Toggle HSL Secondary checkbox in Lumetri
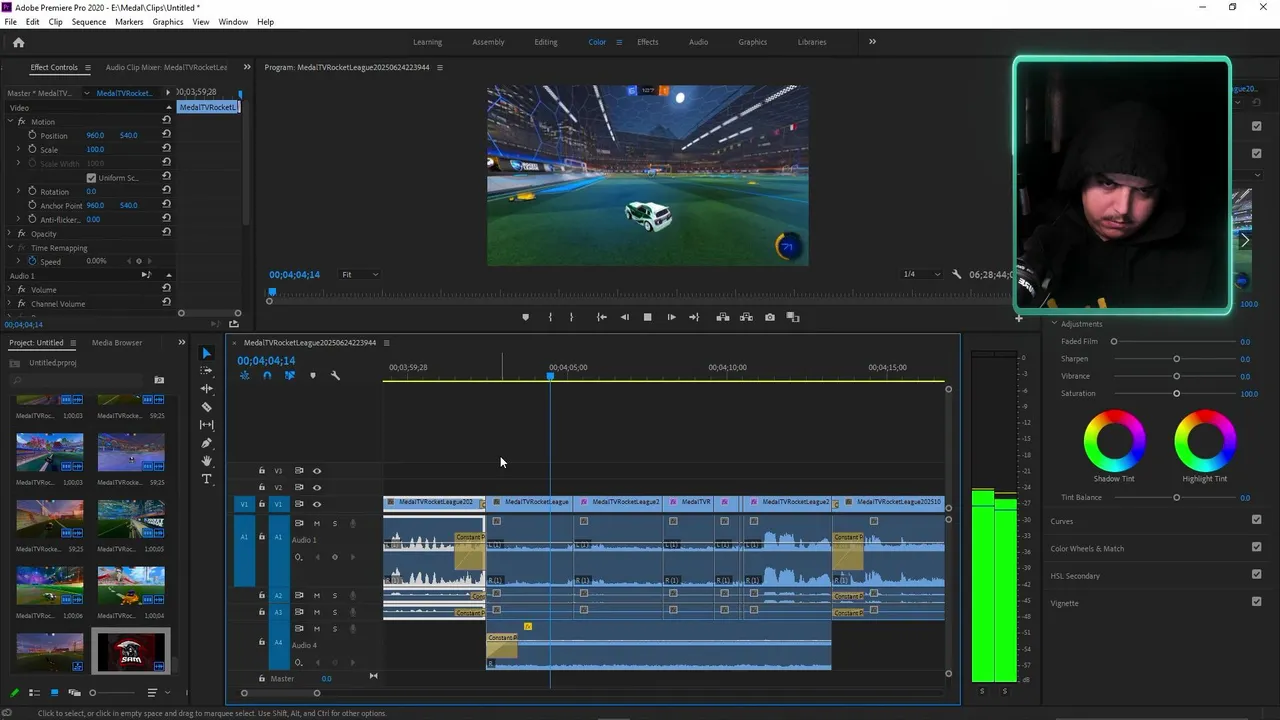 (1256, 574)
